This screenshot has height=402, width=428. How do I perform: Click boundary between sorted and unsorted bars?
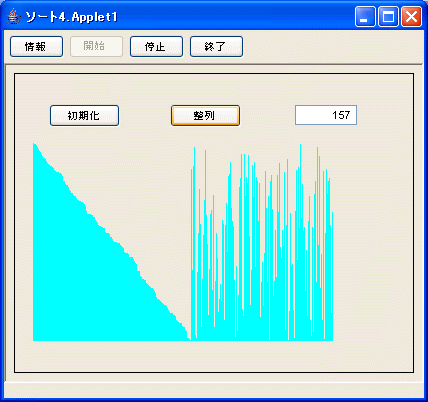(x=191, y=337)
